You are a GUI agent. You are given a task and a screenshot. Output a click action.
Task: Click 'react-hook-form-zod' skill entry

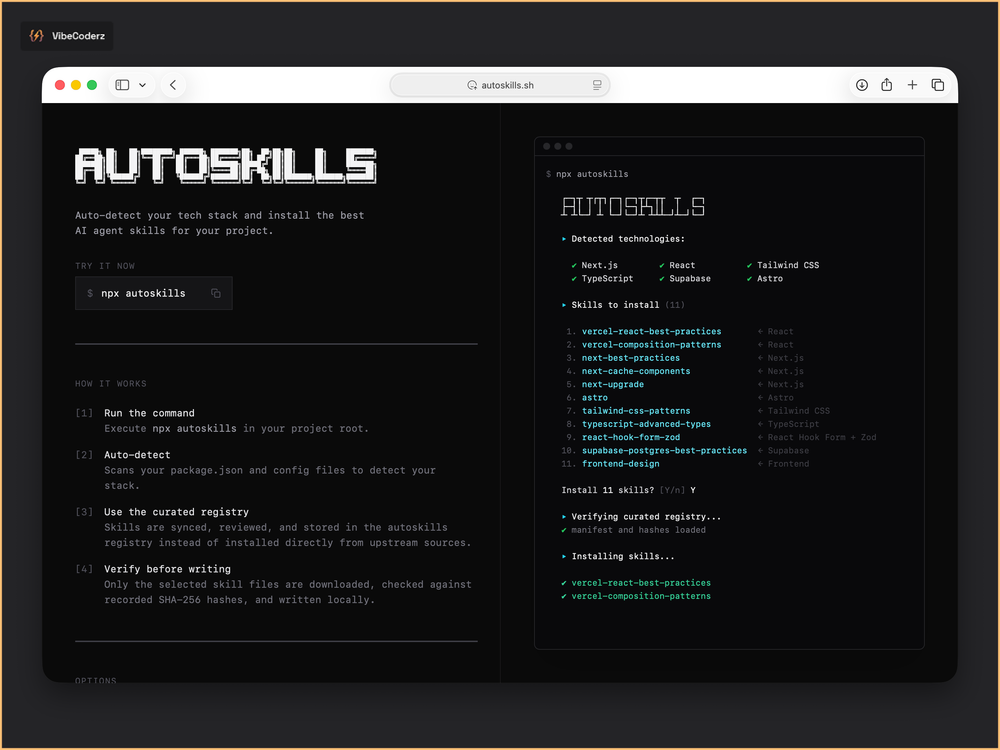pos(631,438)
